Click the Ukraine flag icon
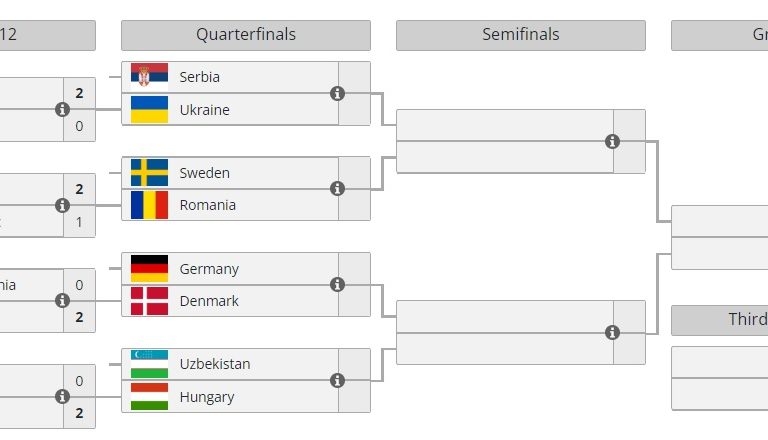 point(149,109)
